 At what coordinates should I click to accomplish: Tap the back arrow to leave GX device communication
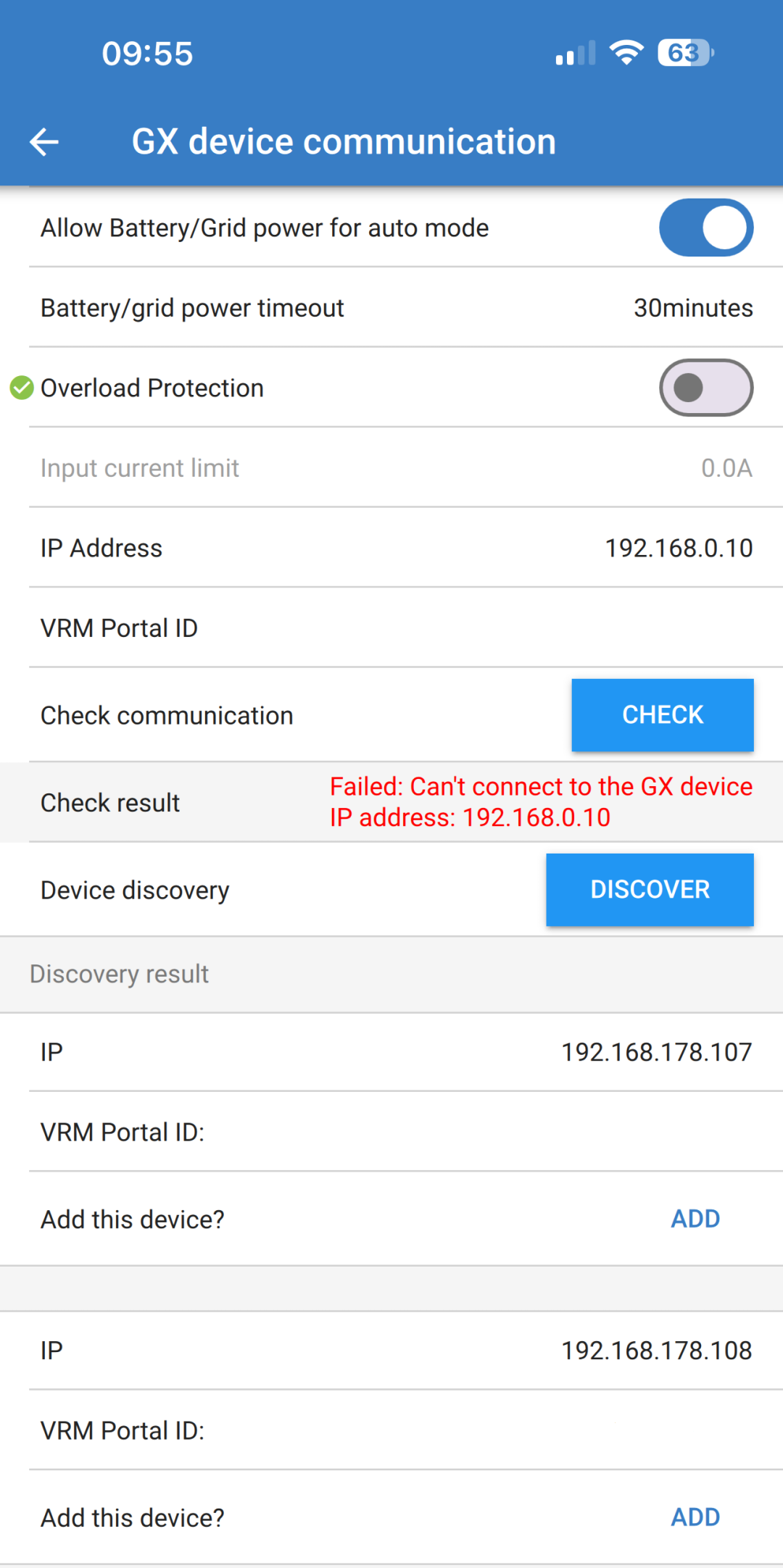pyautogui.click(x=43, y=141)
